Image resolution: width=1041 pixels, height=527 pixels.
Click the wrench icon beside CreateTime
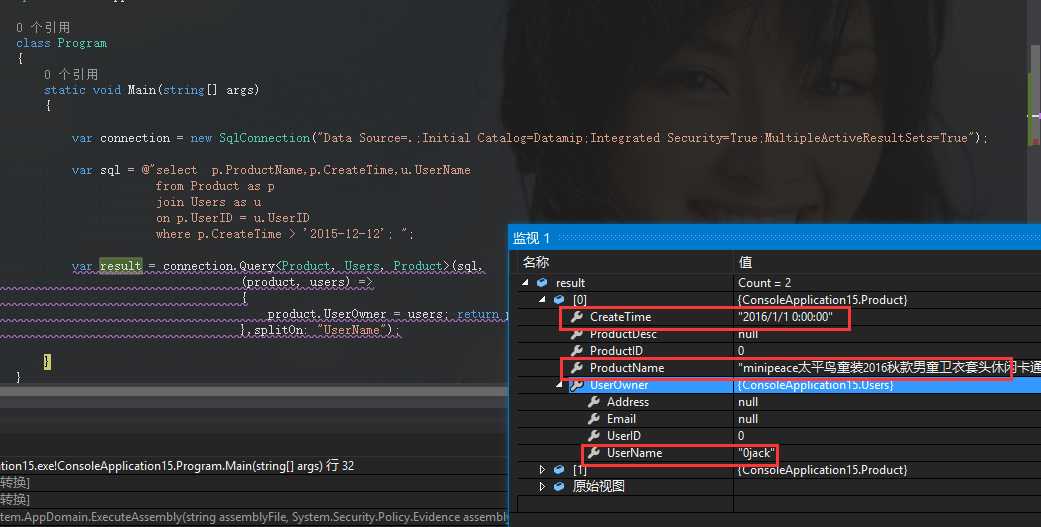(x=576, y=317)
